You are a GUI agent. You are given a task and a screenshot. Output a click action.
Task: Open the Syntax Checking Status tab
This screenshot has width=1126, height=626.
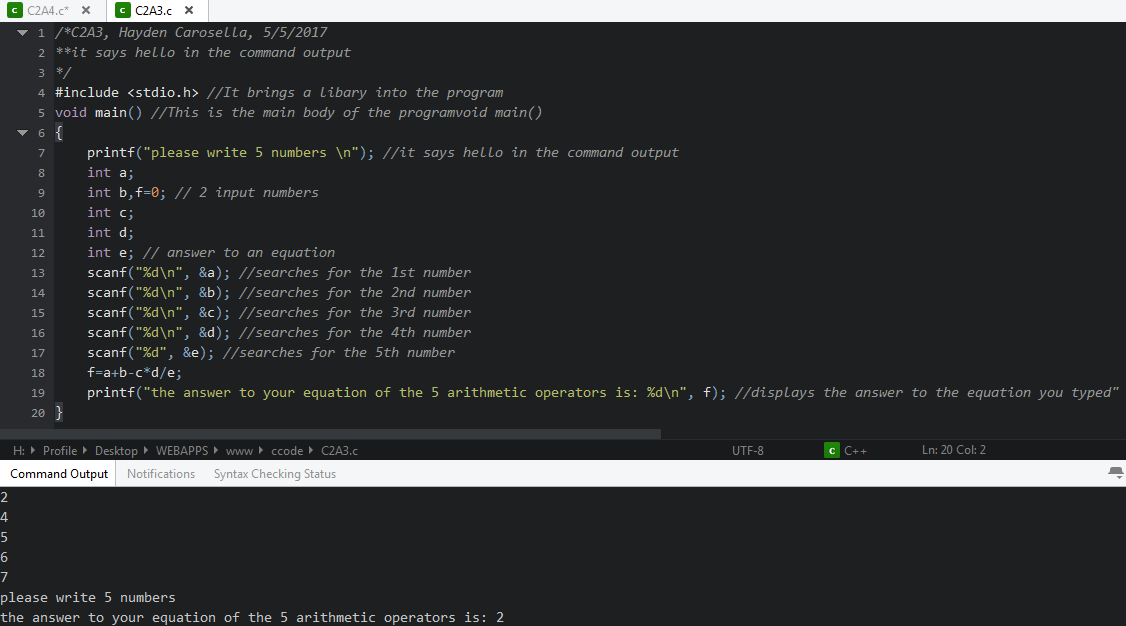point(274,473)
